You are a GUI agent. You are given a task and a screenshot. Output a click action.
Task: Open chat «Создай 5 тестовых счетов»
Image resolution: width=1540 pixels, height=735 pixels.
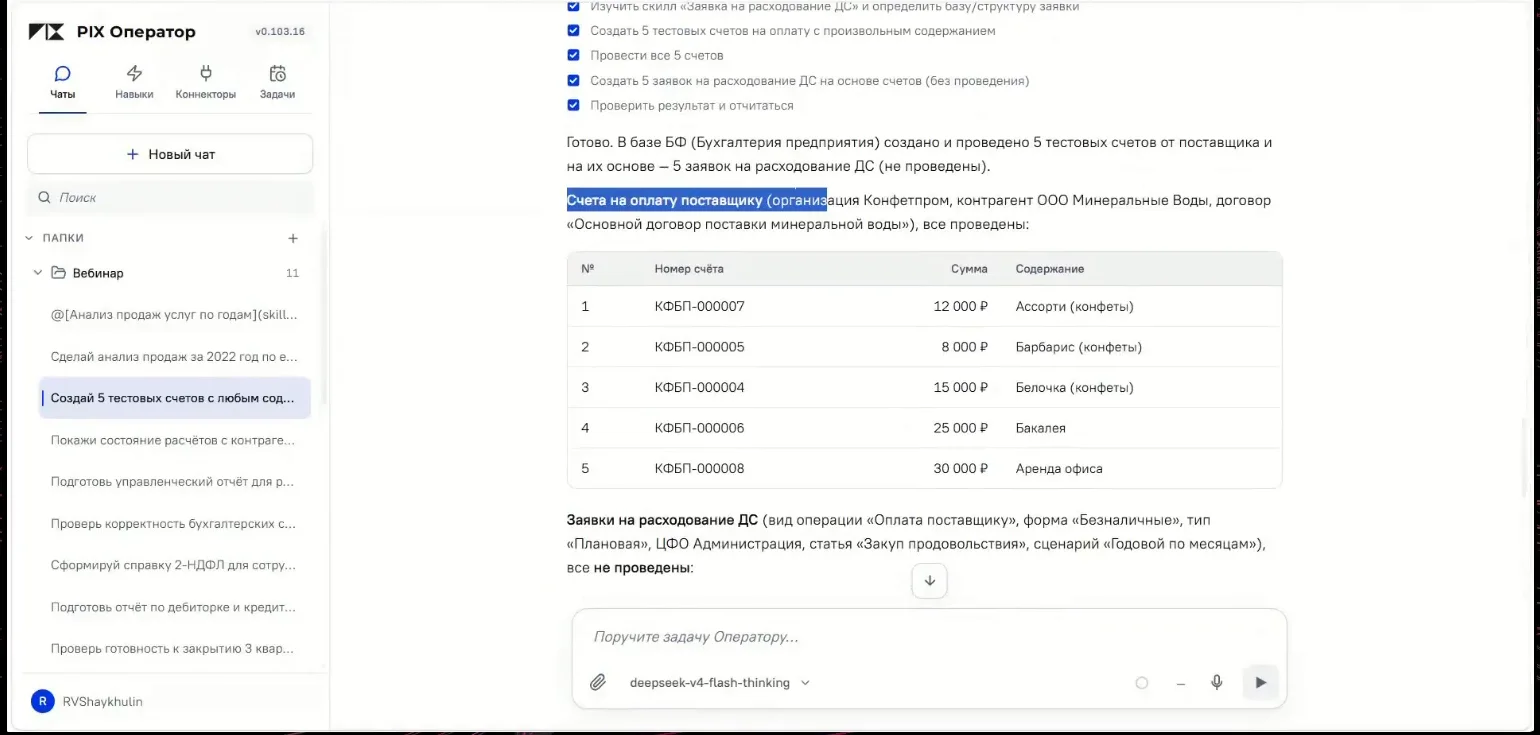tap(174, 398)
